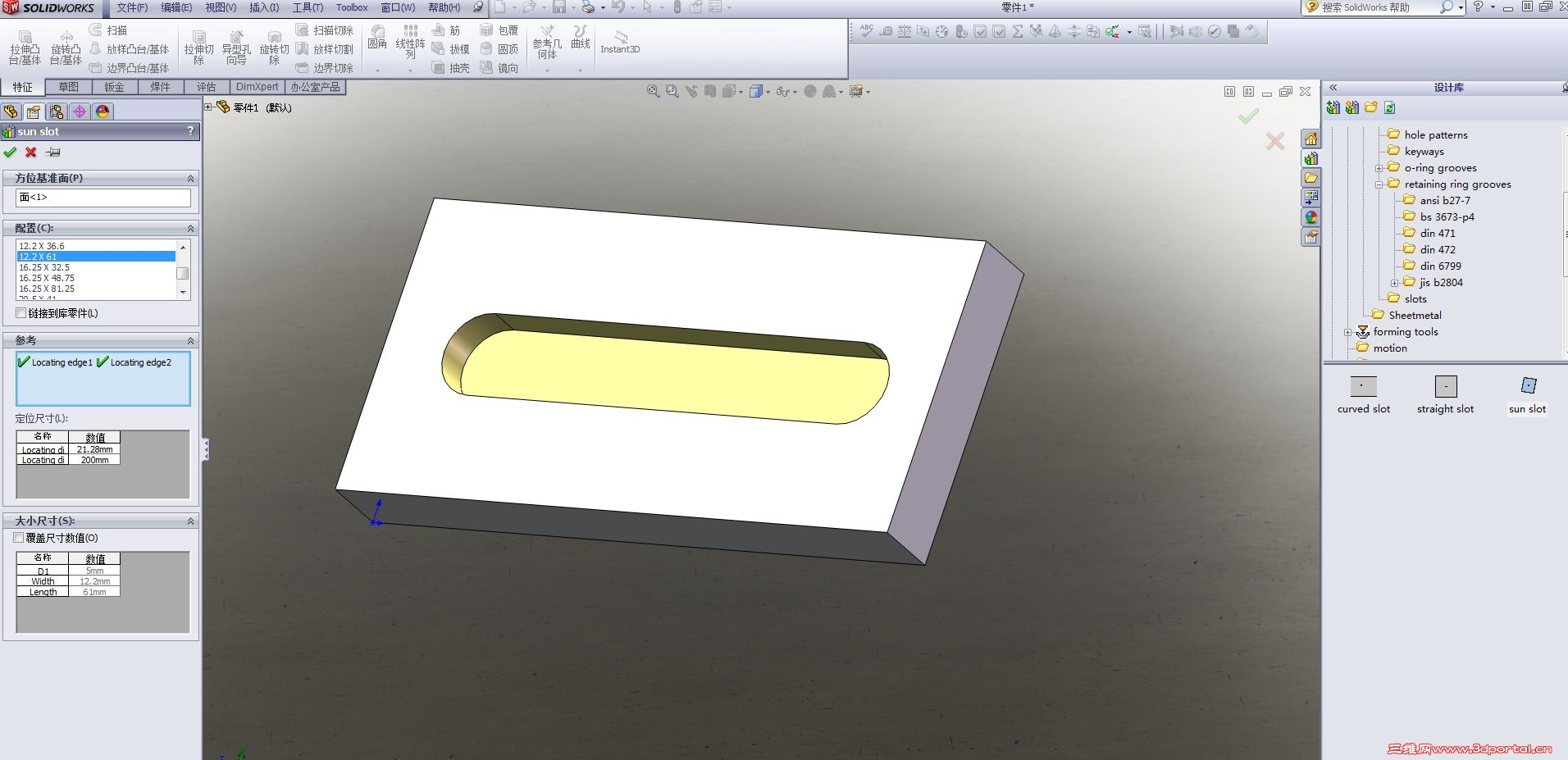This screenshot has width=1568, height=760.
Task: Refresh the Design Library
Action: [x=1389, y=107]
